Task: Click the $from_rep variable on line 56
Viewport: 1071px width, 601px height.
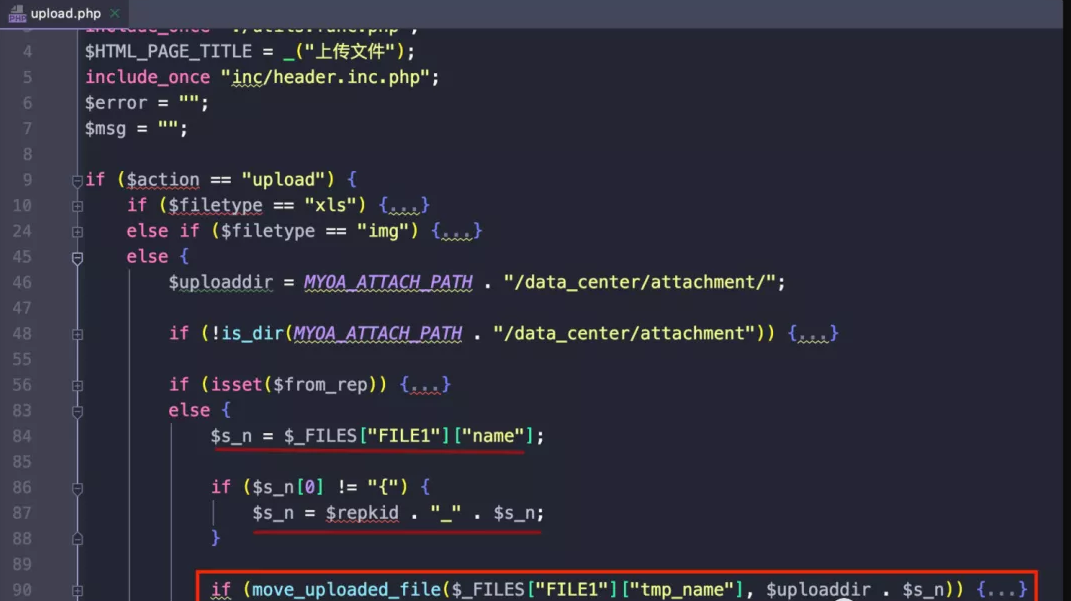Action: pos(320,385)
